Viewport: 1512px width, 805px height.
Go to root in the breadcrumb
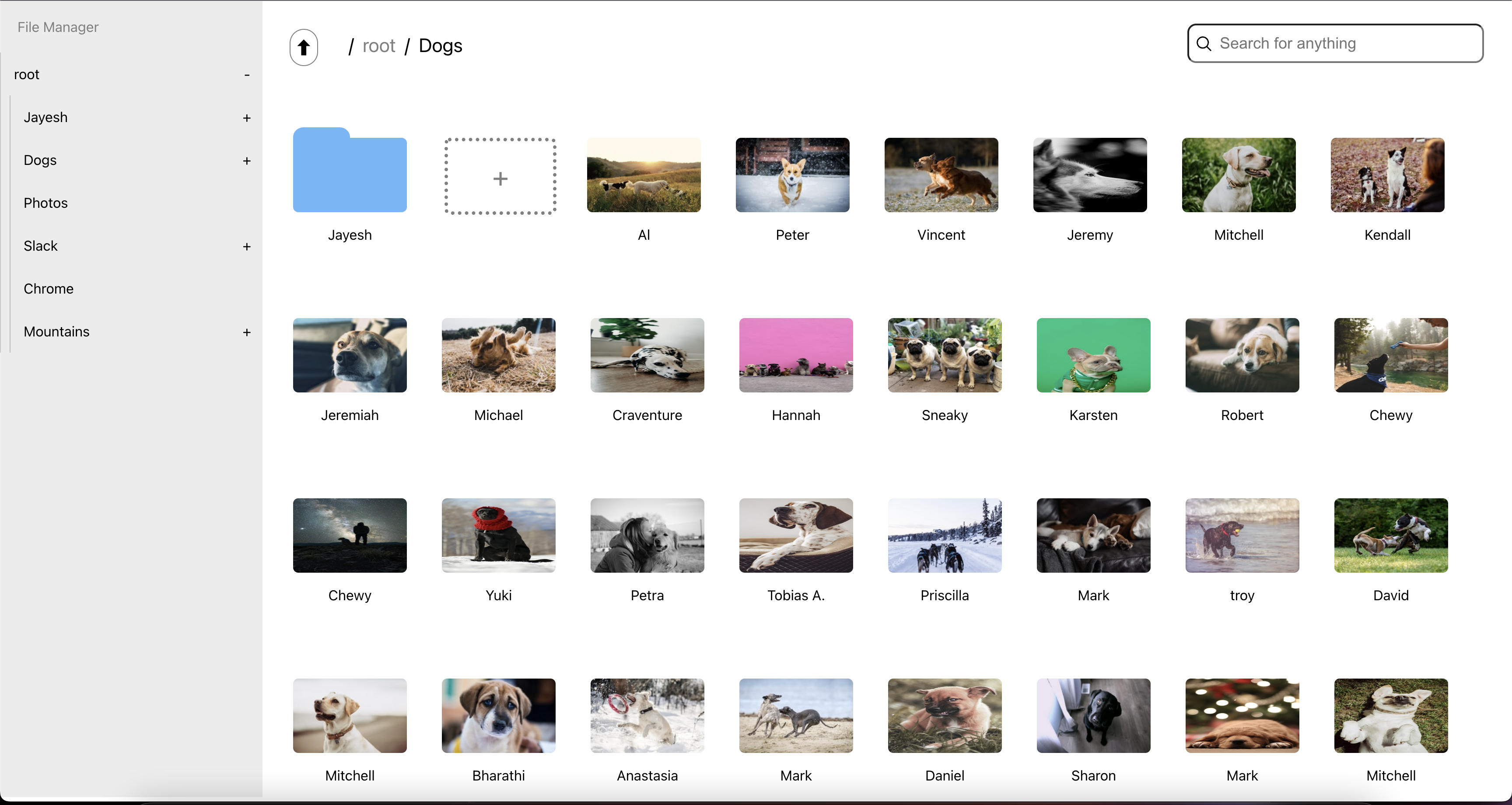[x=378, y=46]
